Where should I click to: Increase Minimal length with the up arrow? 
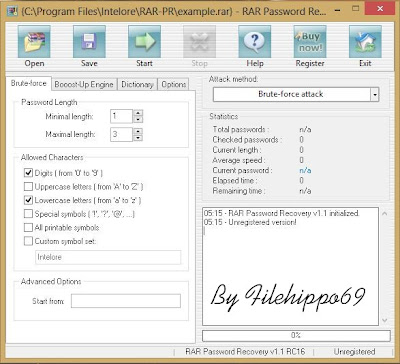(138, 113)
